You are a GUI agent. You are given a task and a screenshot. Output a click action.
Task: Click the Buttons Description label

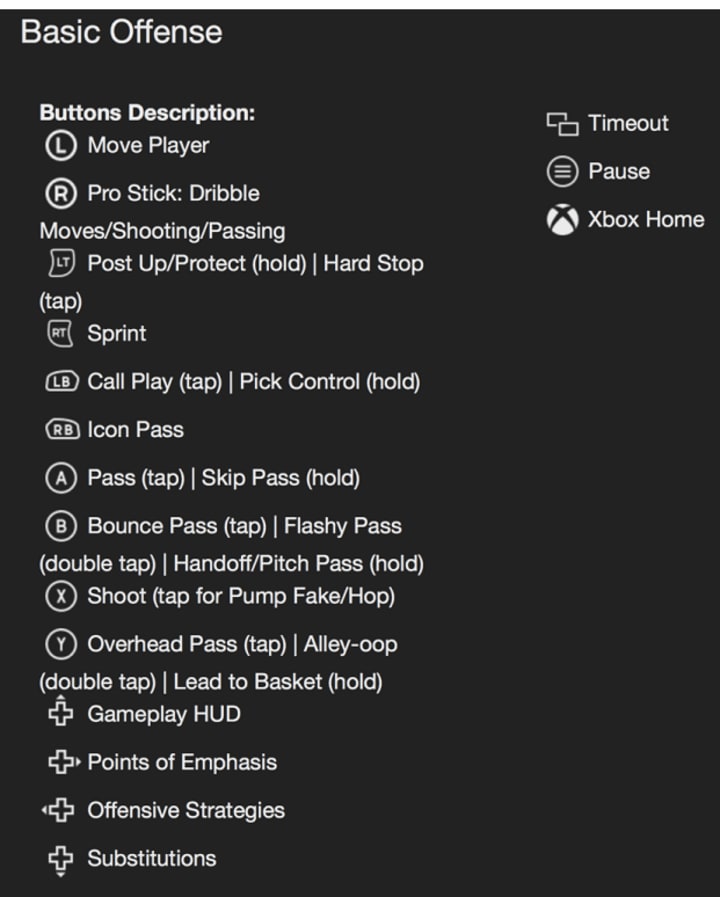click(147, 113)
